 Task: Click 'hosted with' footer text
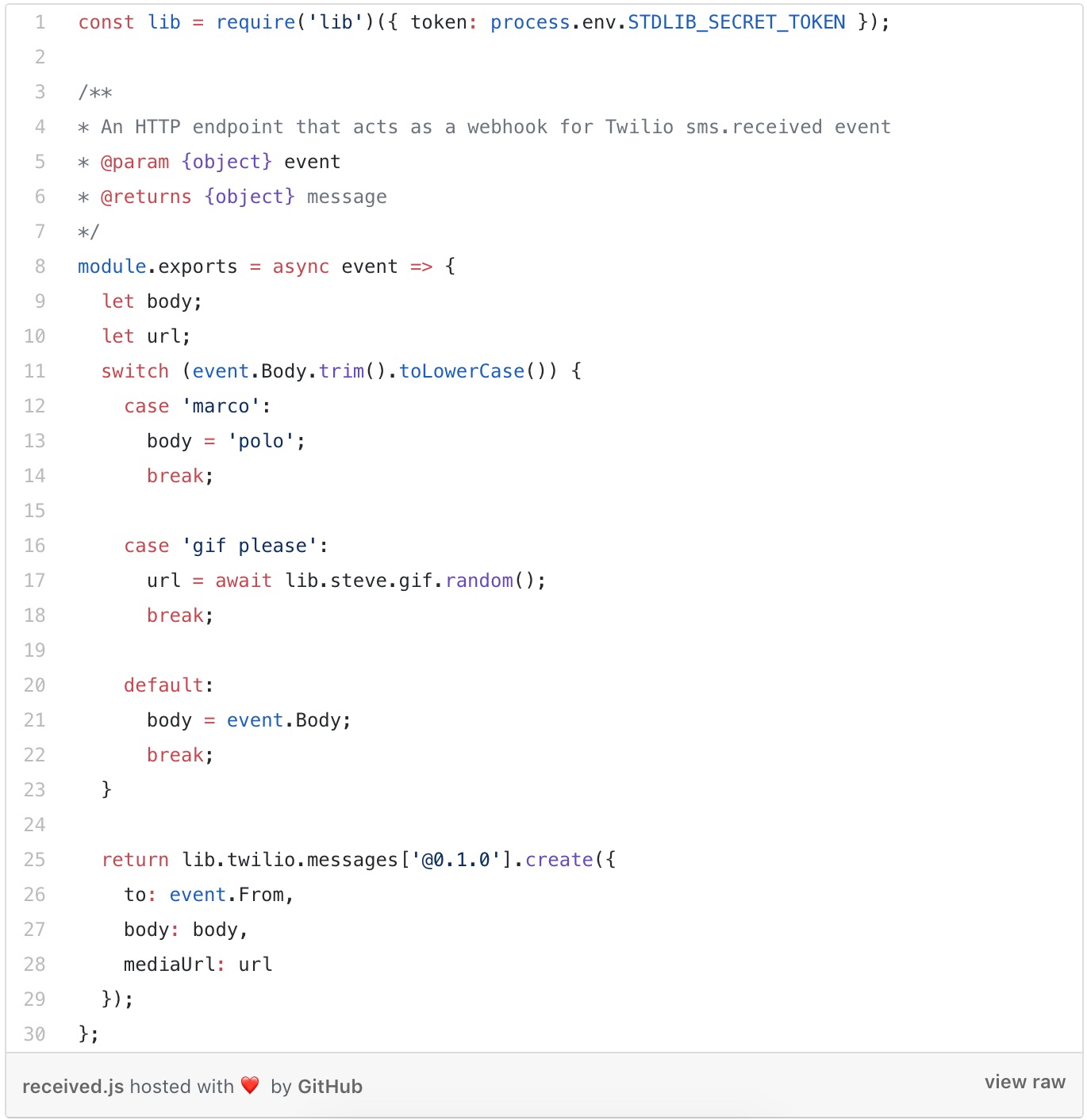pos(182,1087)
